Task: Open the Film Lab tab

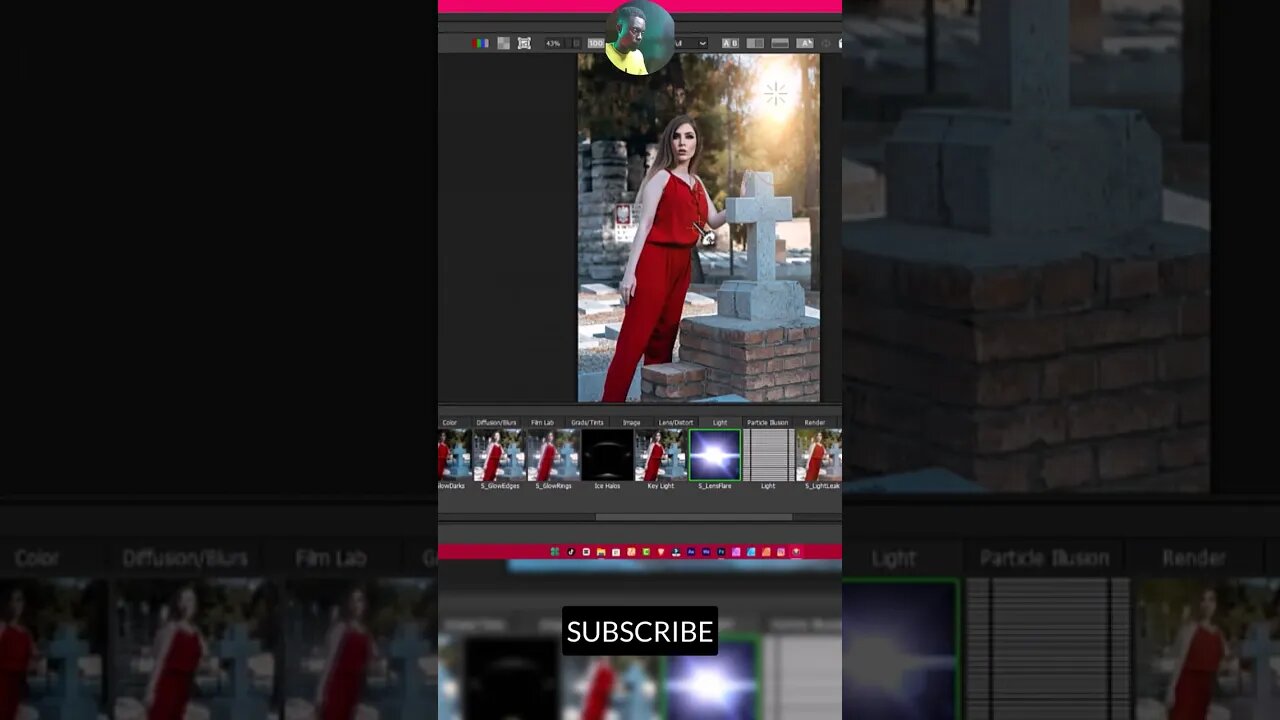Action: (542, 422)
